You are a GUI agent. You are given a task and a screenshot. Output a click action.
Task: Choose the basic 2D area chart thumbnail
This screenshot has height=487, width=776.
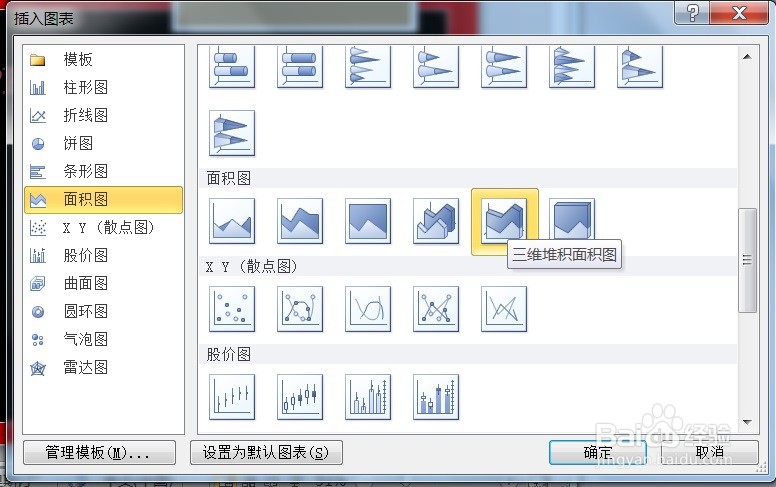(x=232, y=221)
